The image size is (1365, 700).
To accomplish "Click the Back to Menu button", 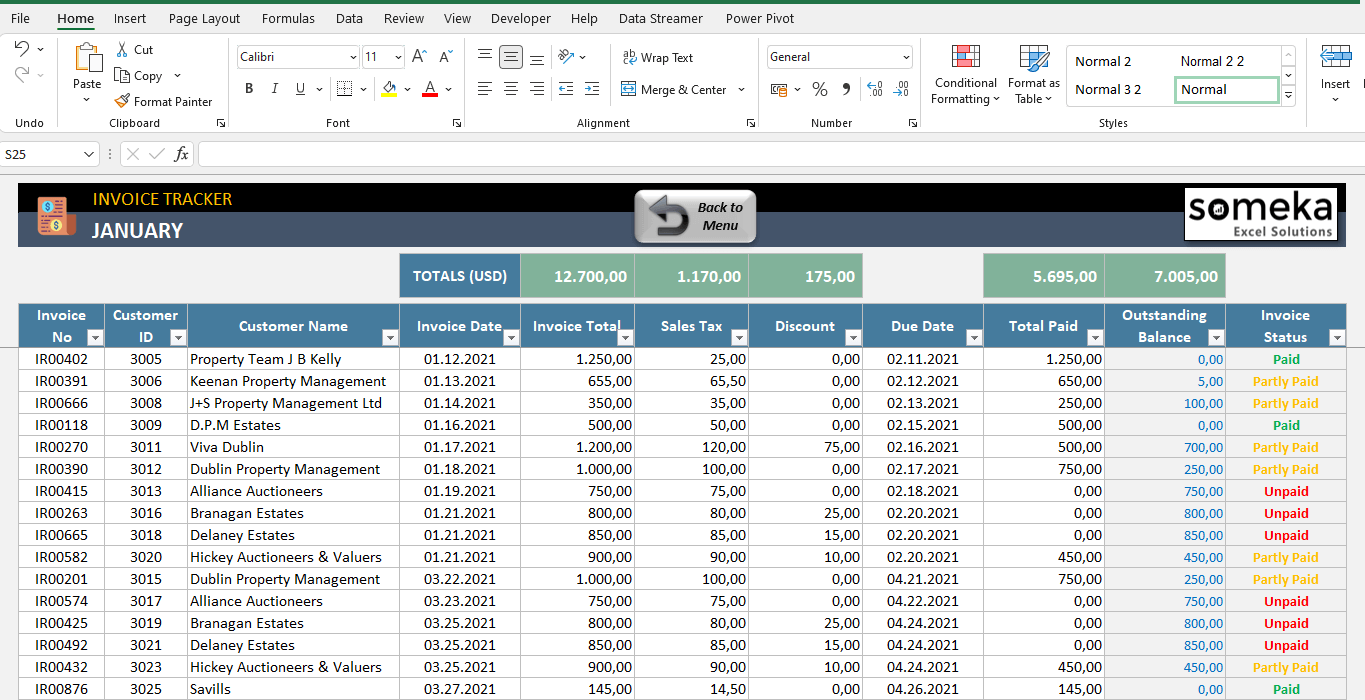I will (x=694, y=216).
